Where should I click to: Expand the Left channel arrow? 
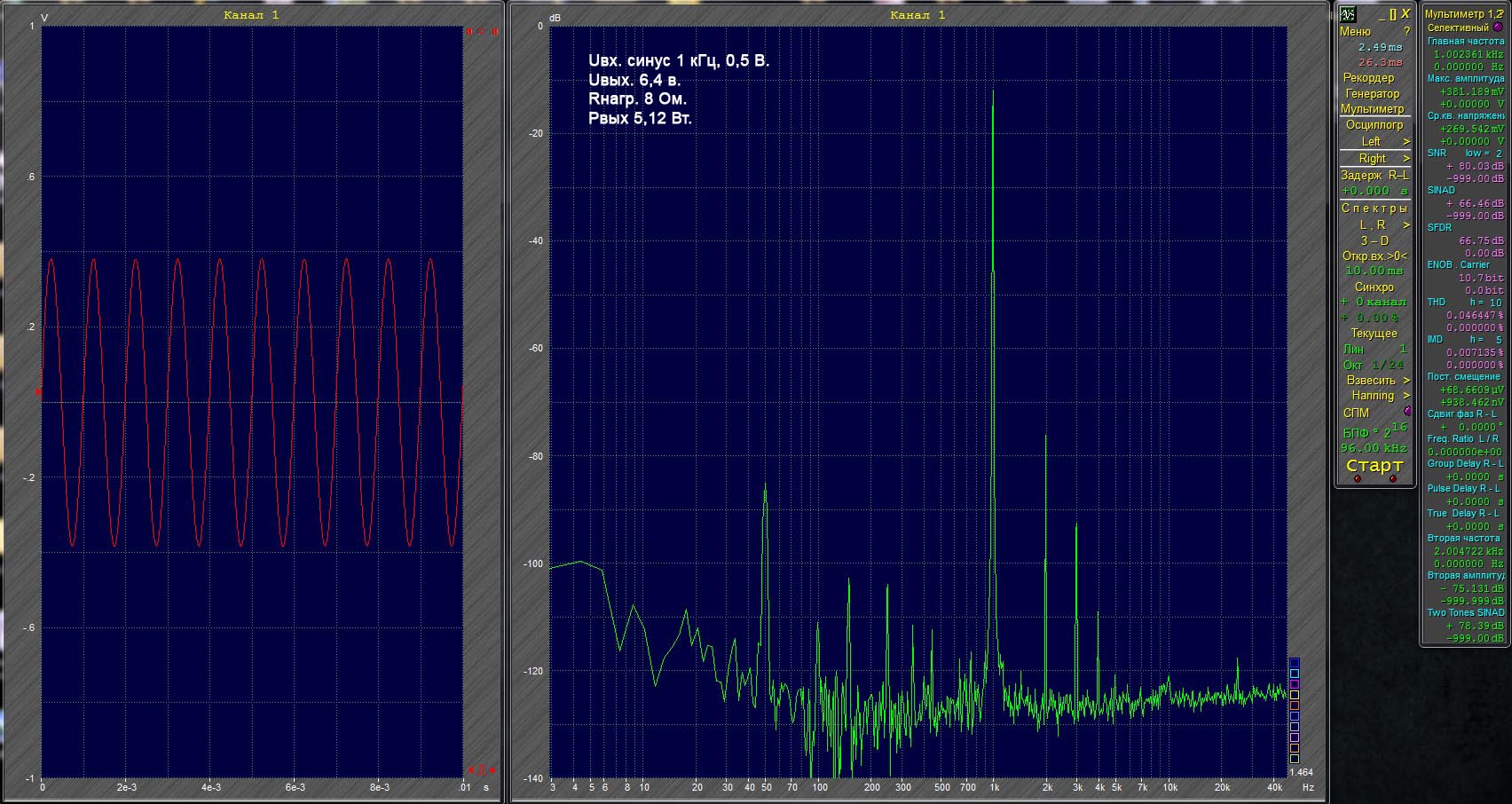pos(1406,142)
